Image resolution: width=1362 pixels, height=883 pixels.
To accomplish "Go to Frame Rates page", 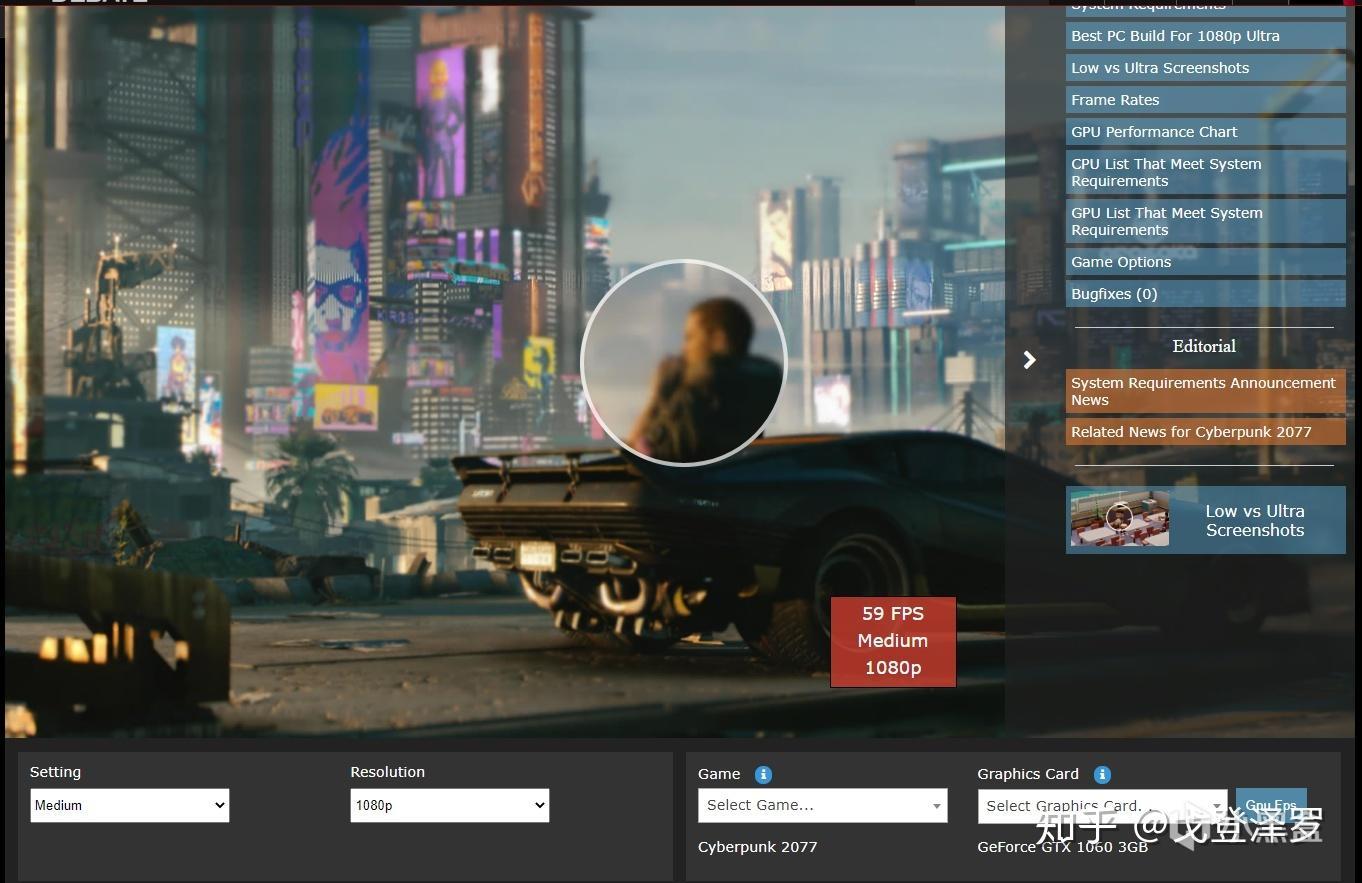I will click(1205, 100).
